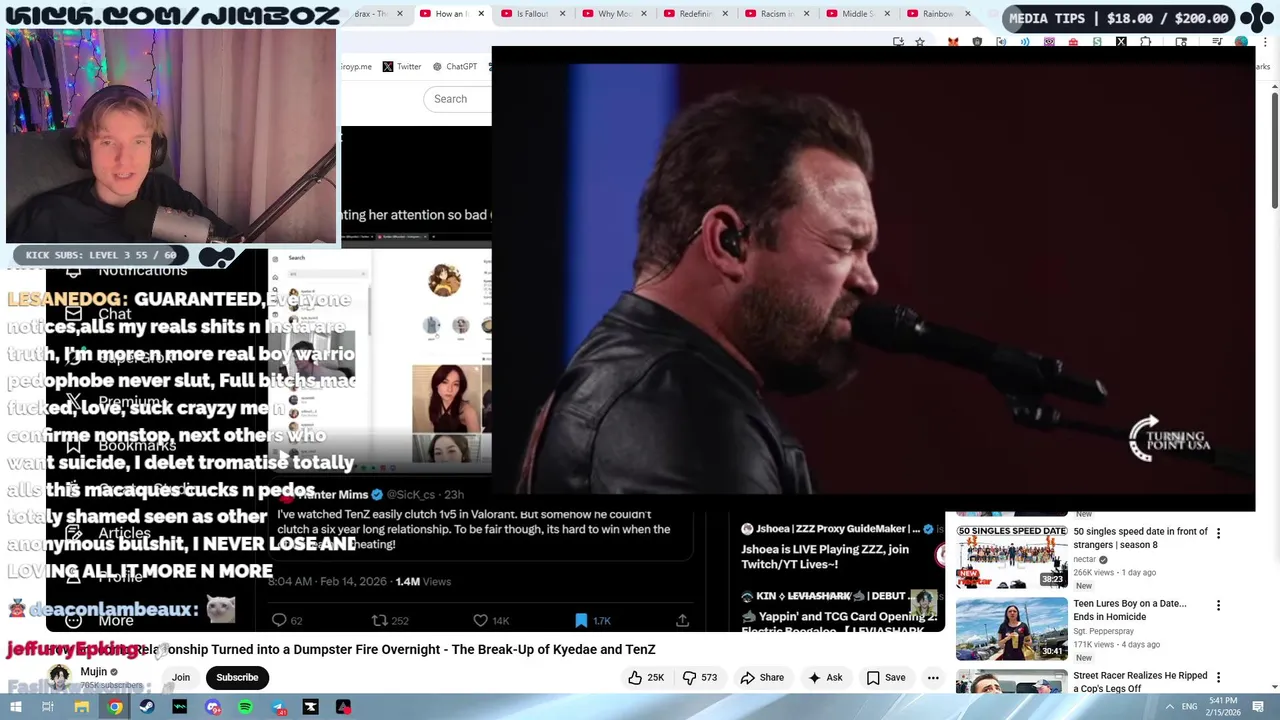The width and height of the screenshot is (1280, 720).
Task: Dislike the video showing 573
Action: pyautogui.click(x=700, y=677)
